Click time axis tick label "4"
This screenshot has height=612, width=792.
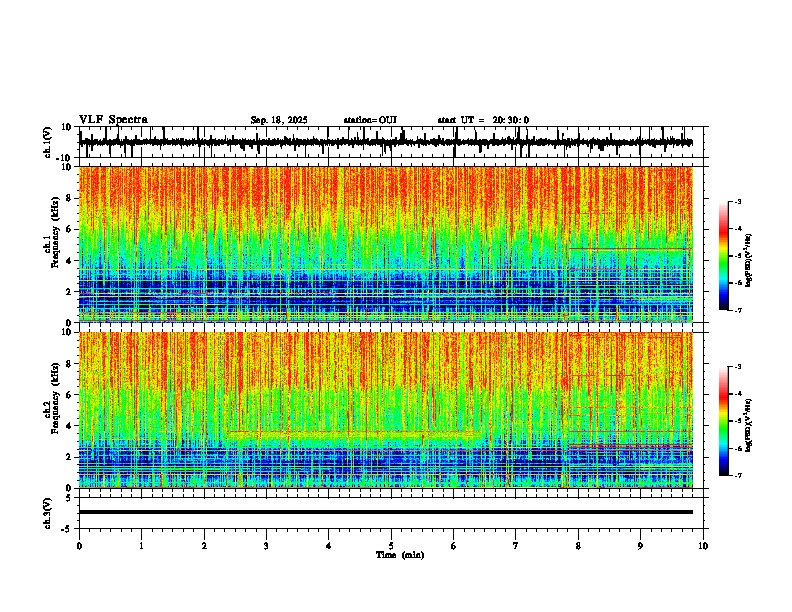(329, 546)
